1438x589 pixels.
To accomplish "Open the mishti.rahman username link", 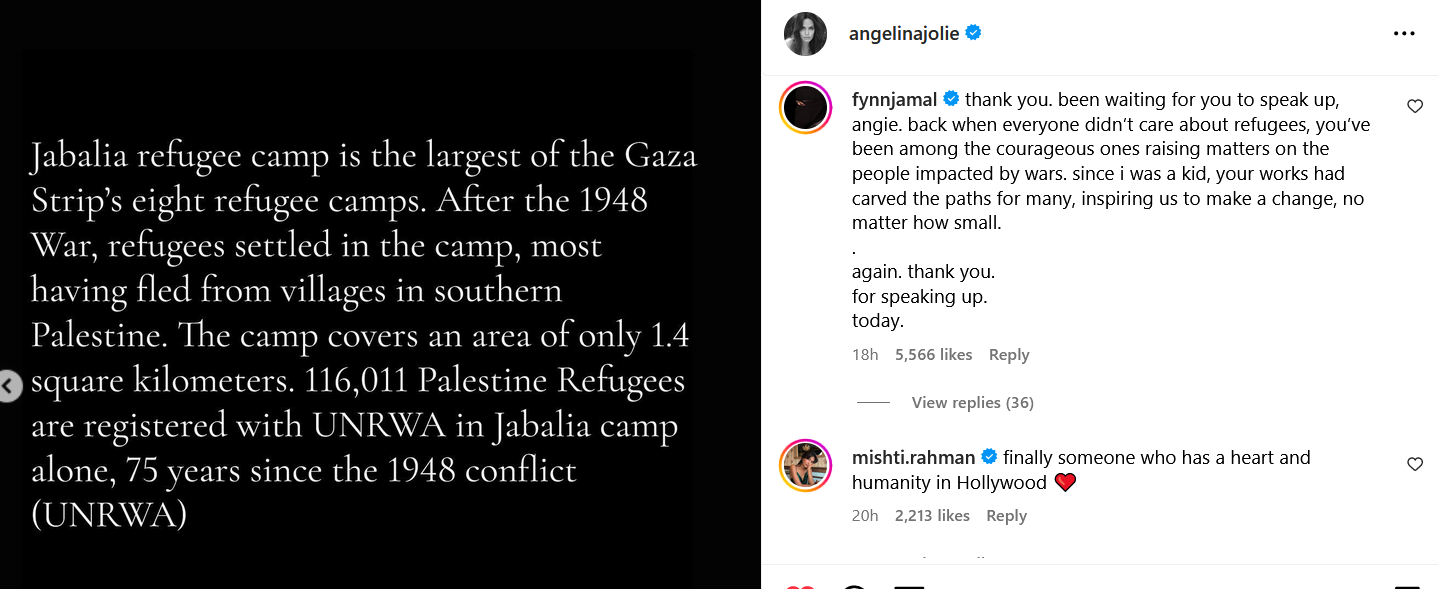I will (913, 458).
